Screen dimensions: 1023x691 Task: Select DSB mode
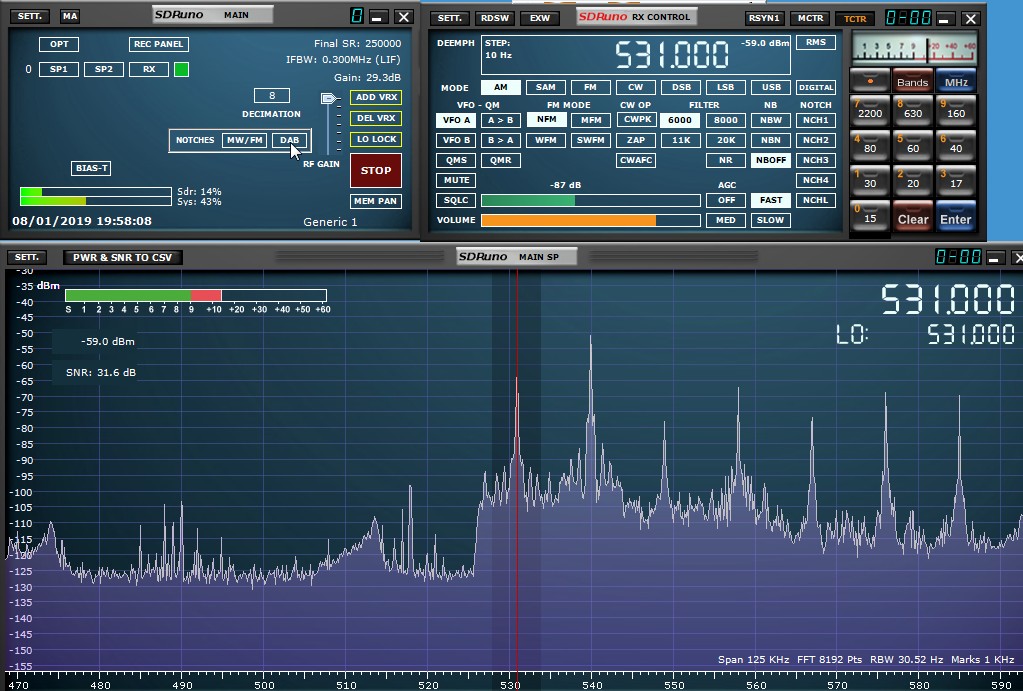(681, 87)
